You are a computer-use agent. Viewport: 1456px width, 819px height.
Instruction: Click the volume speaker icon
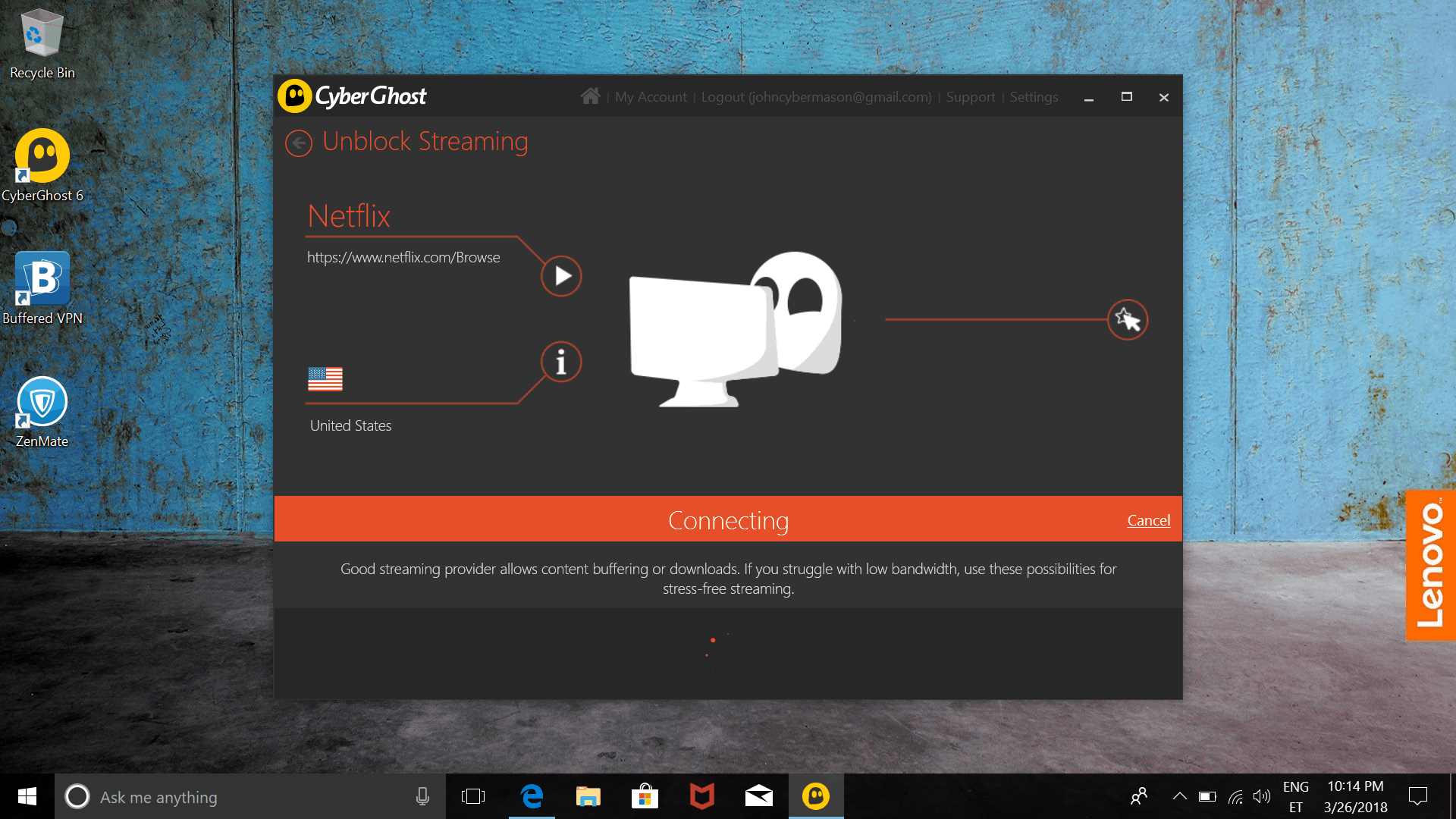coord(1261,796)
